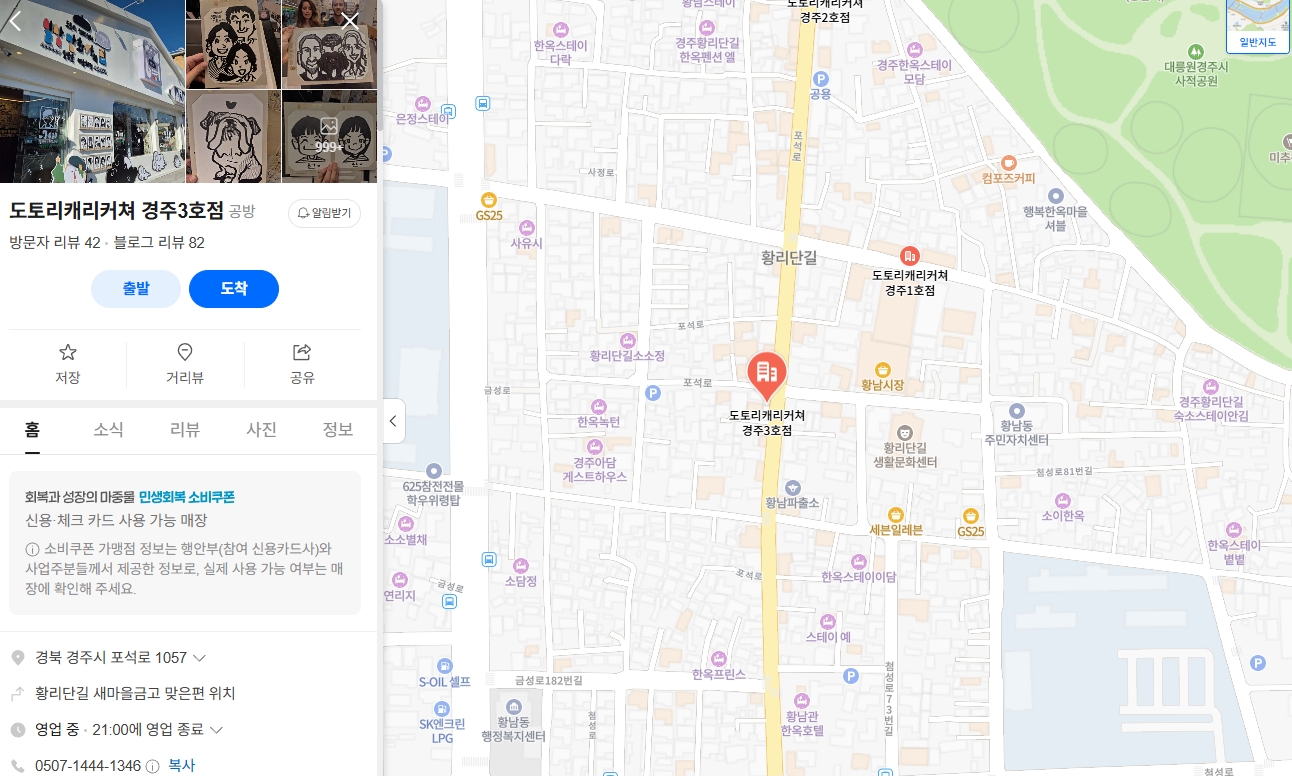This screenshot has width=1292, height=776.
Task: Select the 소담정 lodging marker
Action: (x=521, y=564)
